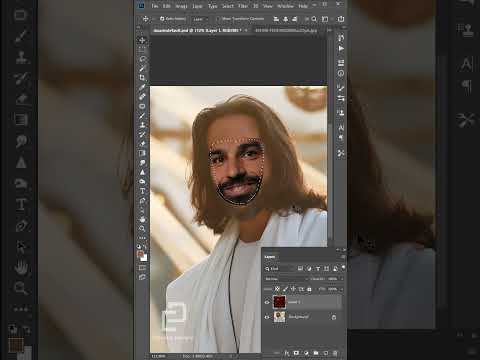Image resolution: width=480 pixels, height=360 pixels.
Task: Select the Crop tool
Action: pyautogui.click(x=142, y=78)
